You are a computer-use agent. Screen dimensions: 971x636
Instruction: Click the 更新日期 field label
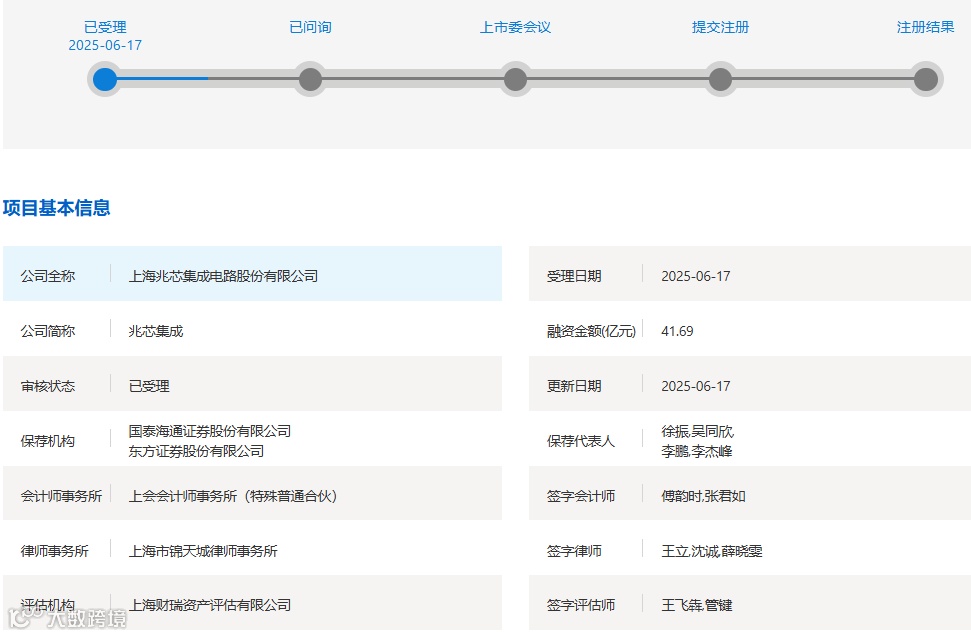point(574,386)
